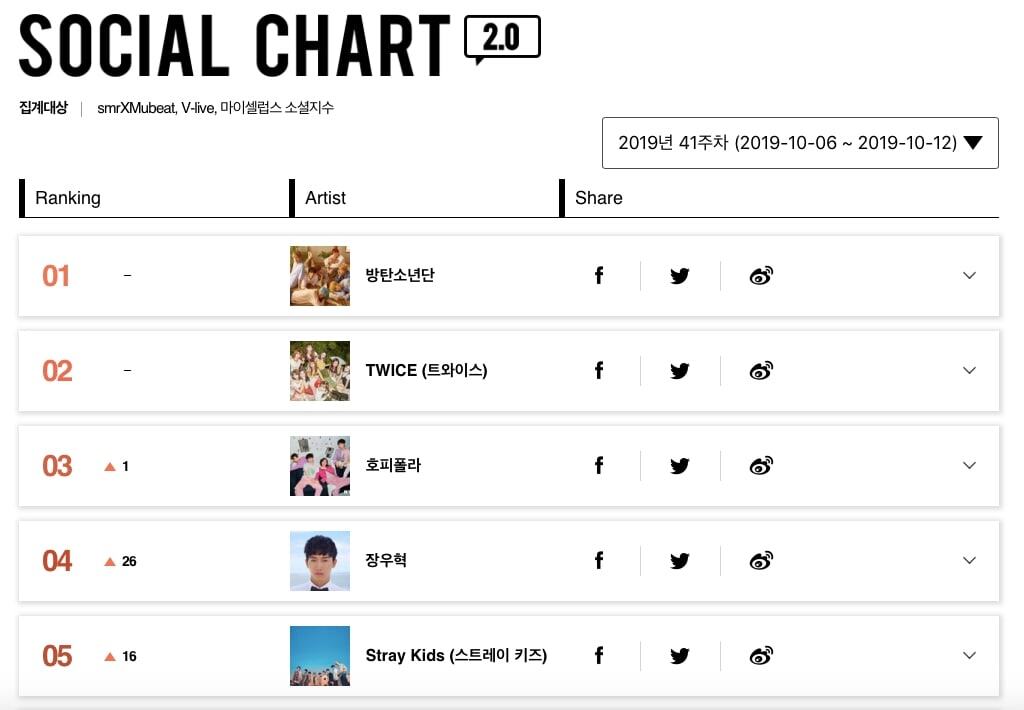Expand the 호피폴라 row chevron
The height and width of the screenshot is (710, 1024).
[x=968, y=466]
